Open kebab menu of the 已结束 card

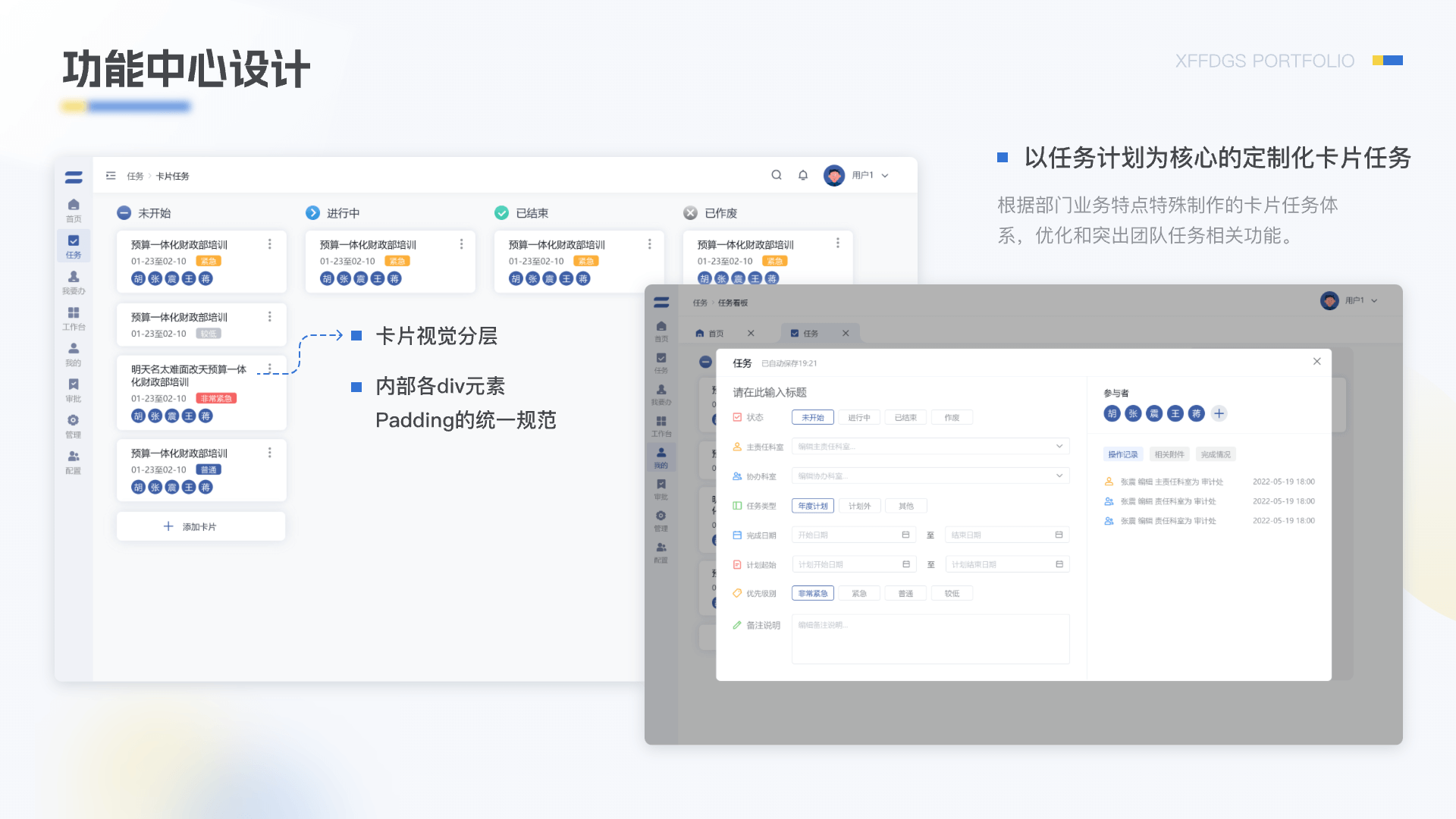coord(649,243)
